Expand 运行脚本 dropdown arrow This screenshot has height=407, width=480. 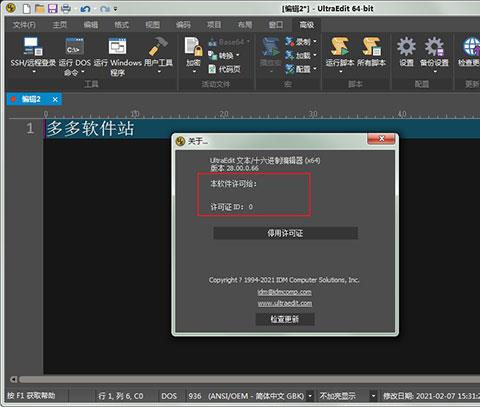[341, 71]
